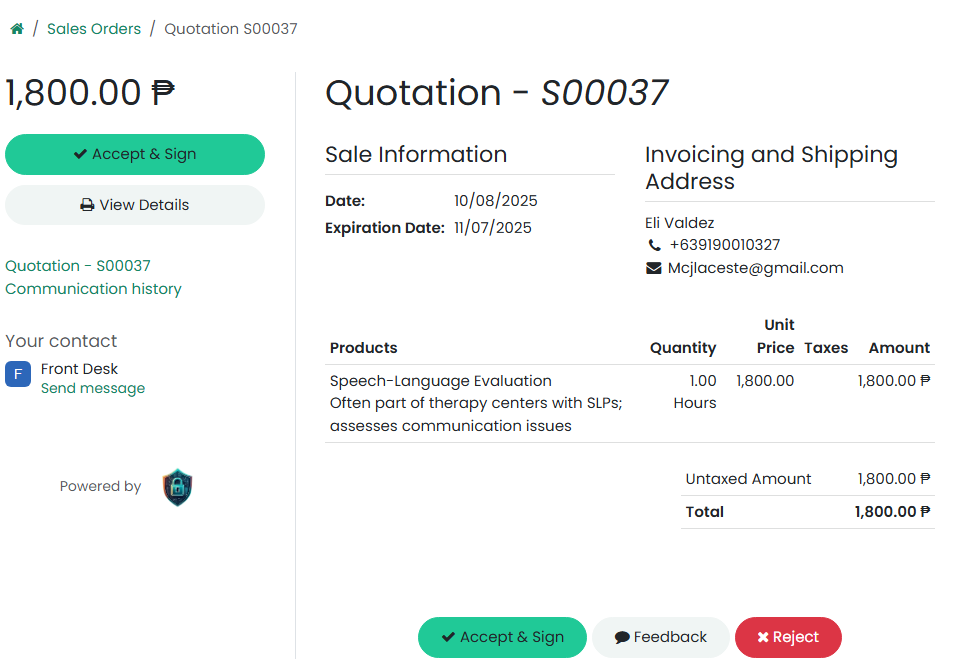Open the Feedback button
962x659 pixels.
pos(661,637)
